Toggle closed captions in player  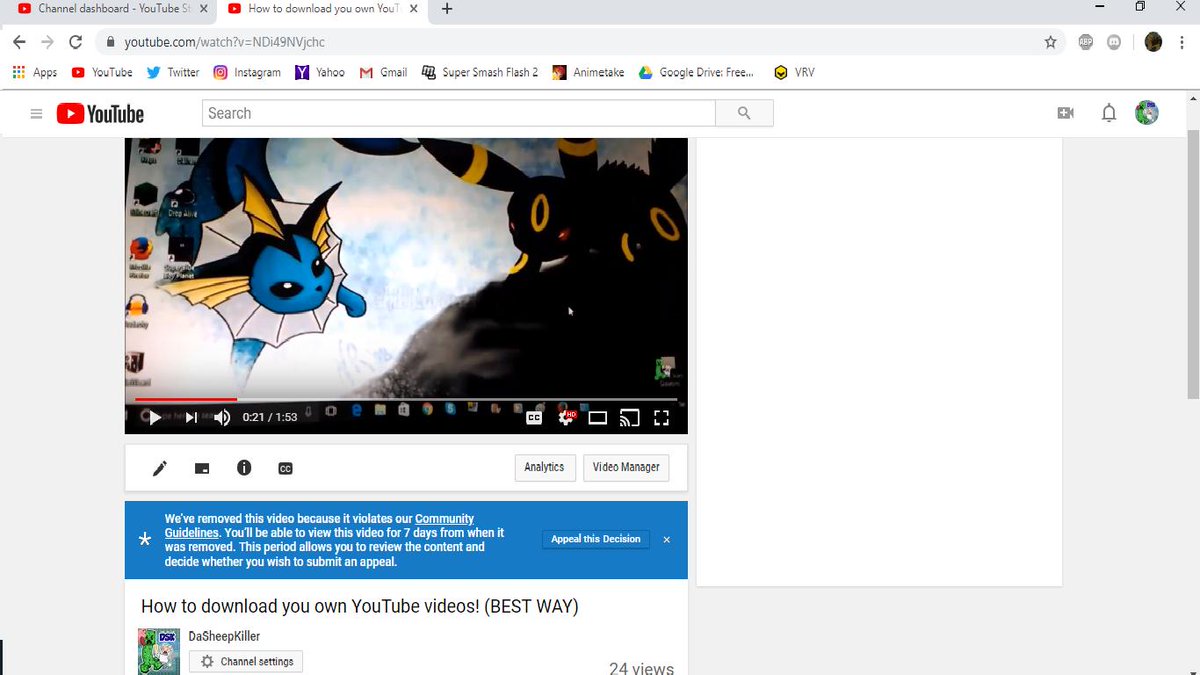(x=534, y=418)
